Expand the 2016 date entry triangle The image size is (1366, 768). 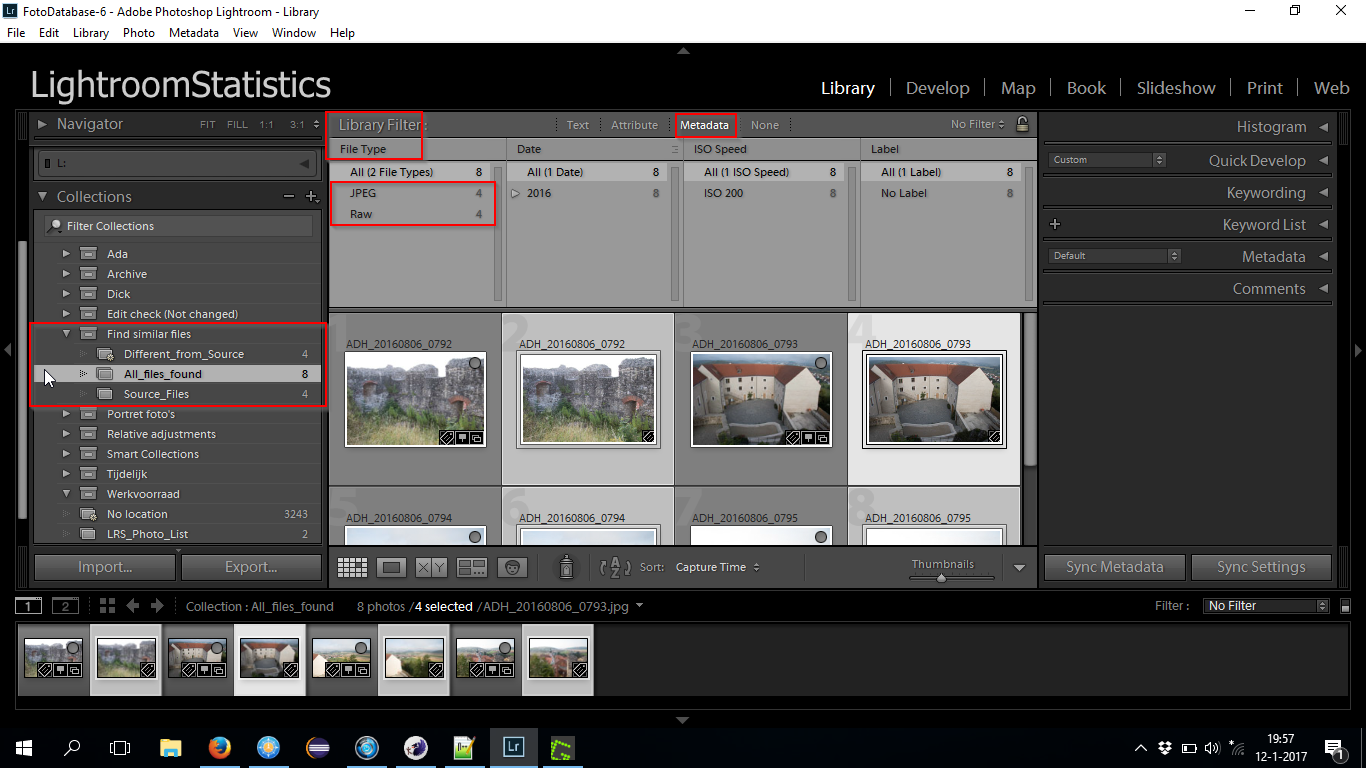pos(516,193)
